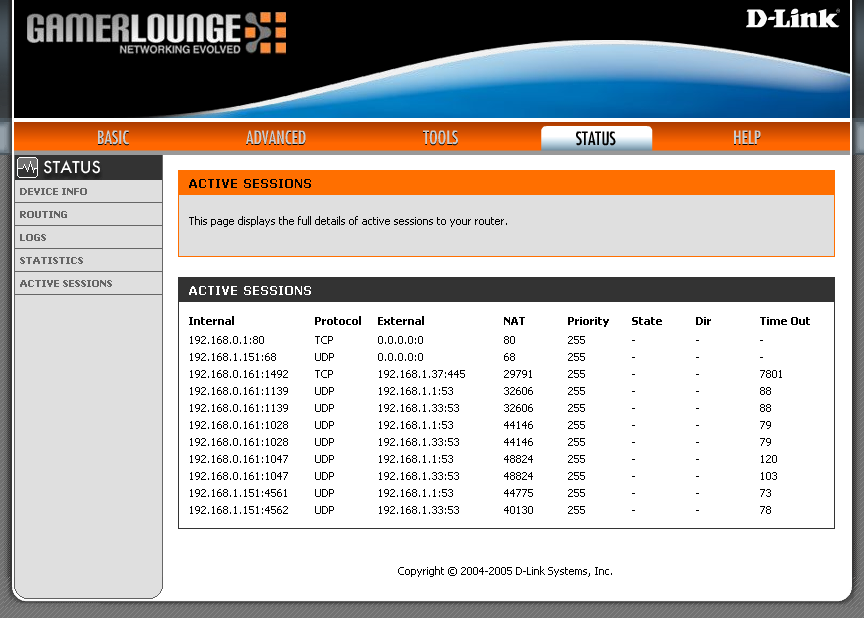Open Routing page in sidebar
The height and width of the screenshot is (618, 864).
tap(88, 214)
